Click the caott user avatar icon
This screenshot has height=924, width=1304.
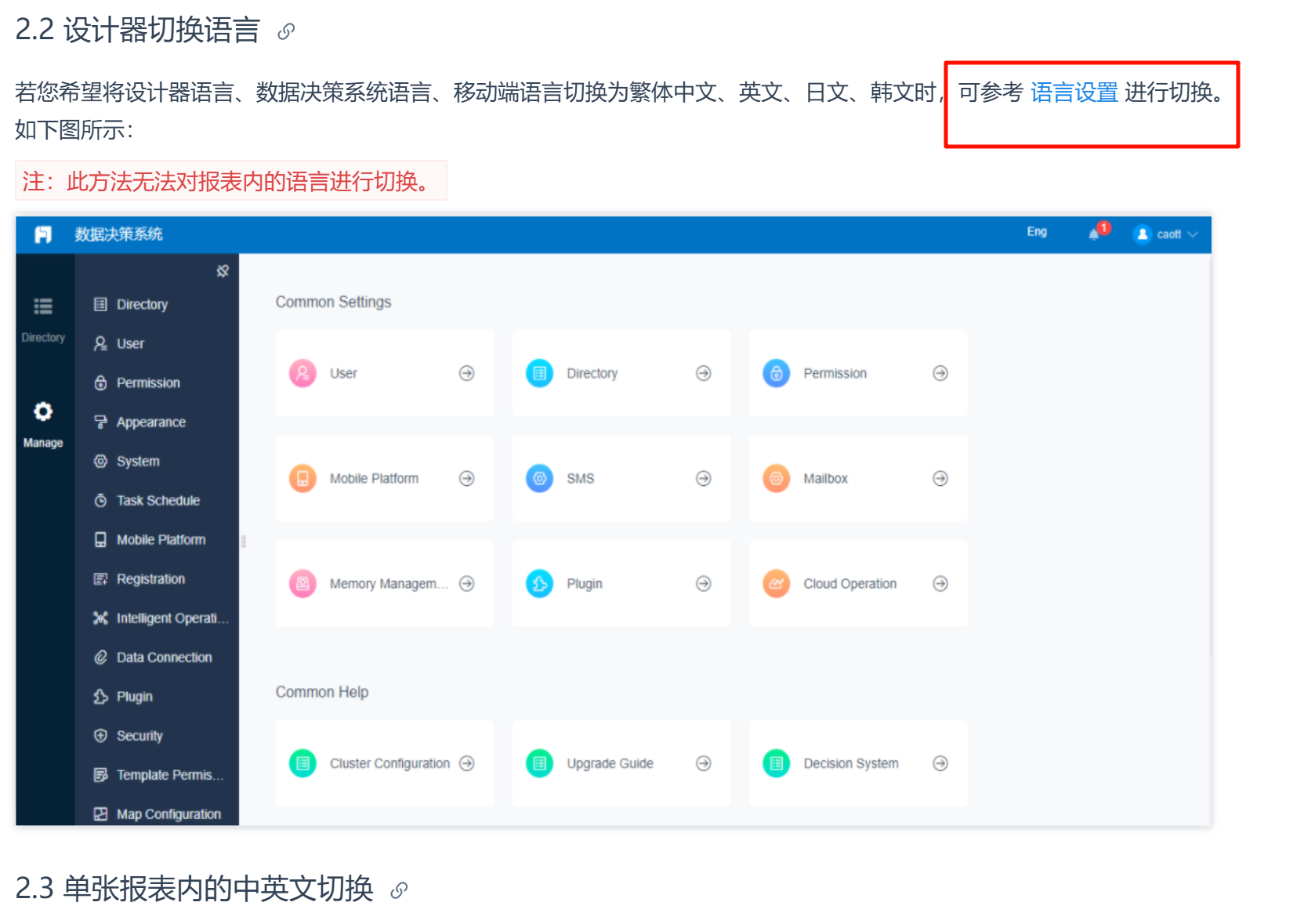coord(1143,234)
